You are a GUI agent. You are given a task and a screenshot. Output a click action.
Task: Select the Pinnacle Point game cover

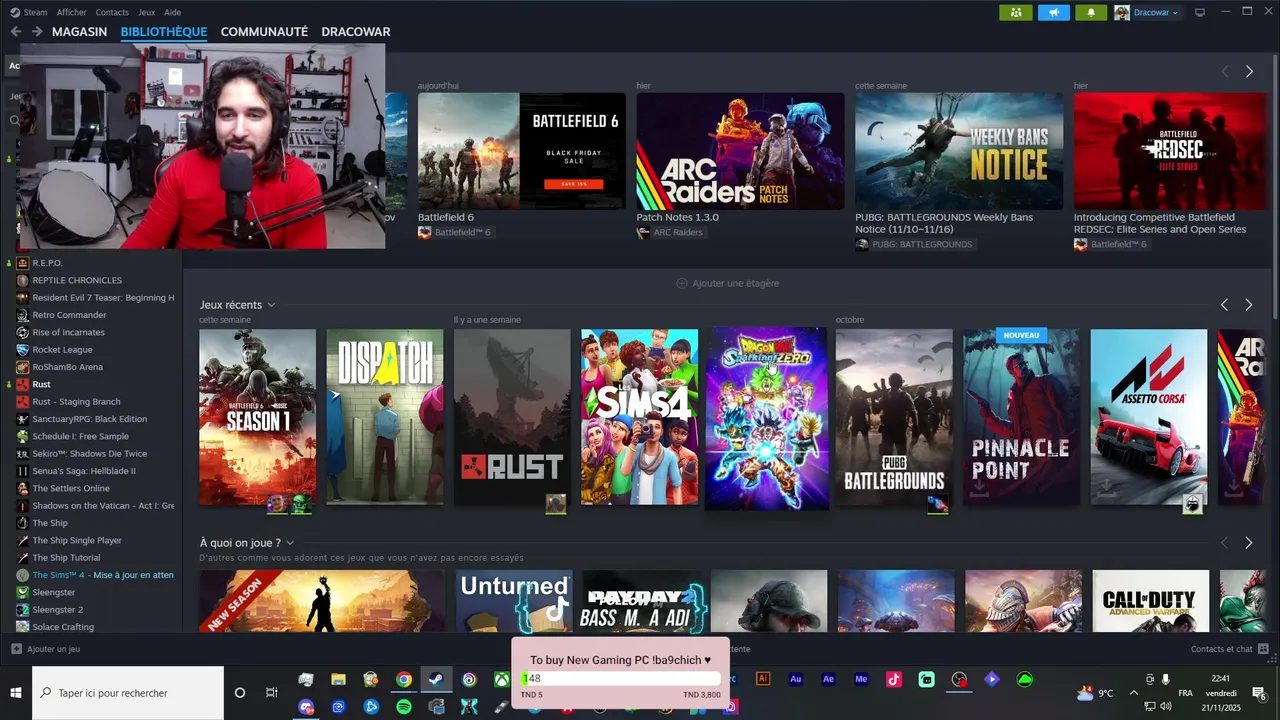point(1022,417)
